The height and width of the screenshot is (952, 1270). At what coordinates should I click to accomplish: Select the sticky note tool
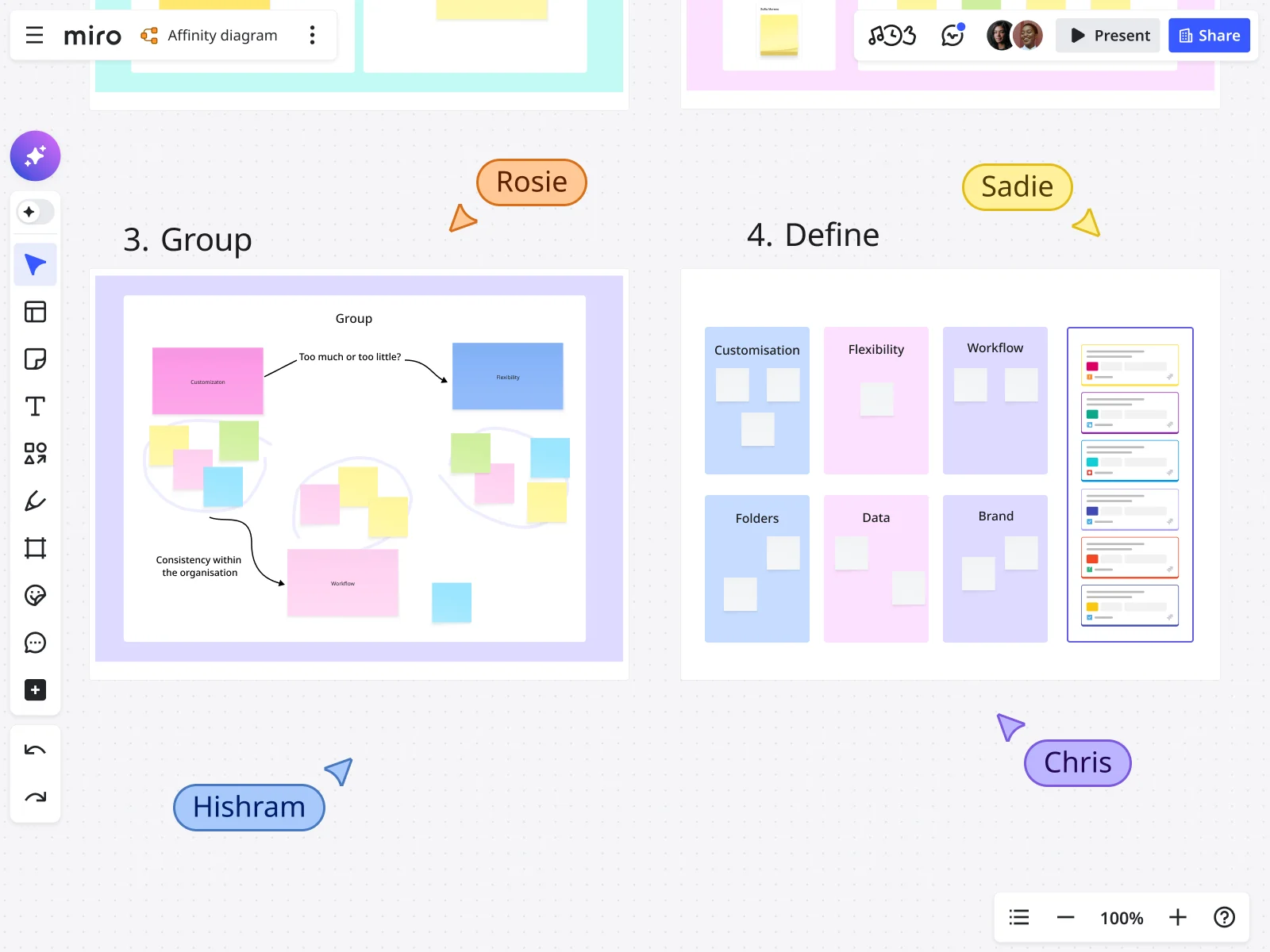35,359
